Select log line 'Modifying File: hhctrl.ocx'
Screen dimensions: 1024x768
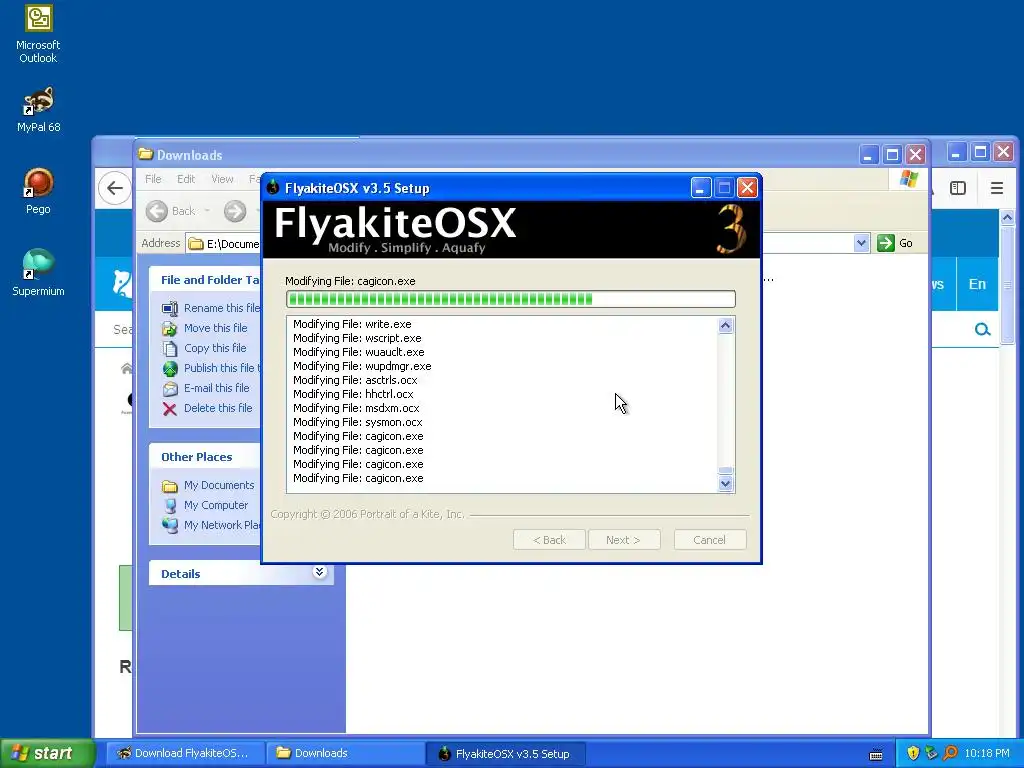(x=353, y=394)
